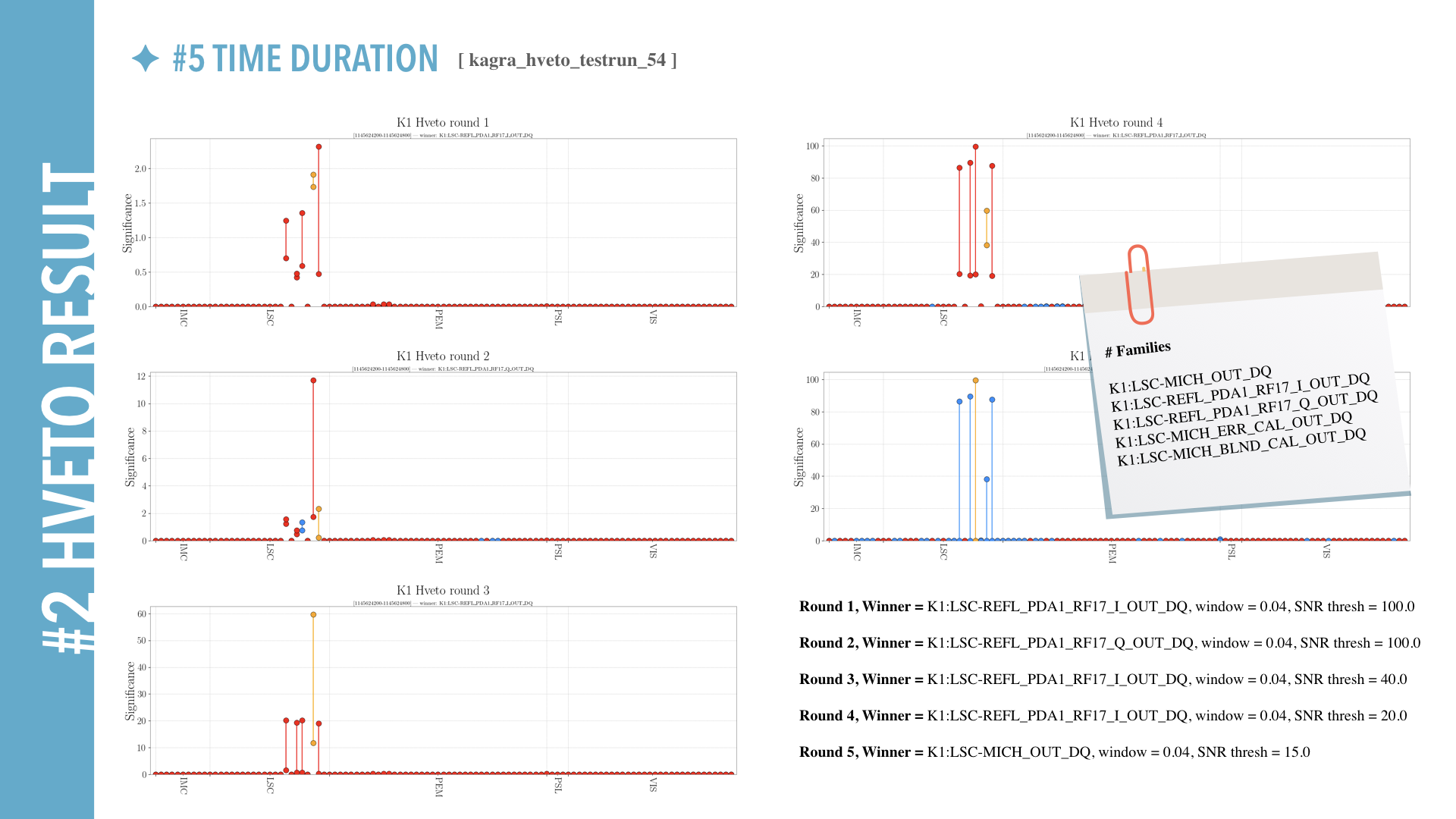Click the tallest red peak in round 2 plot
Viewport: 1456px width, 819px height.
313,381
